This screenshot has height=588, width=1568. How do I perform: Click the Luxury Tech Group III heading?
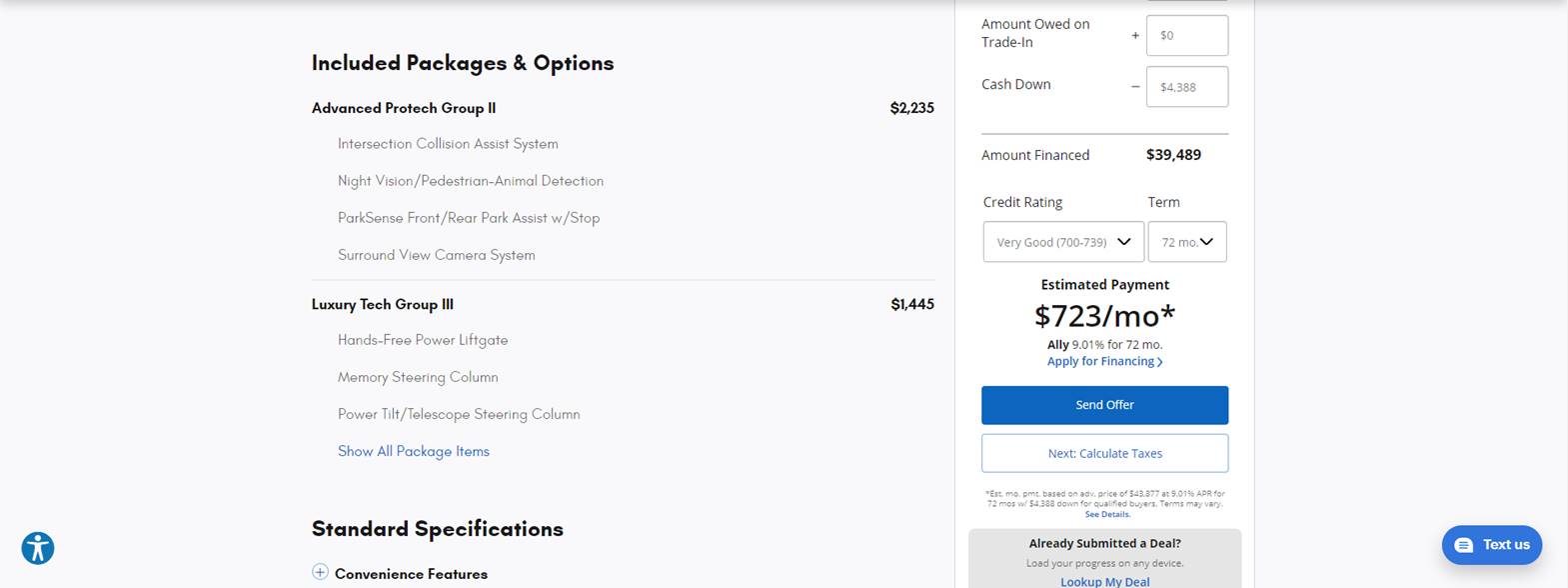(383, 304)
